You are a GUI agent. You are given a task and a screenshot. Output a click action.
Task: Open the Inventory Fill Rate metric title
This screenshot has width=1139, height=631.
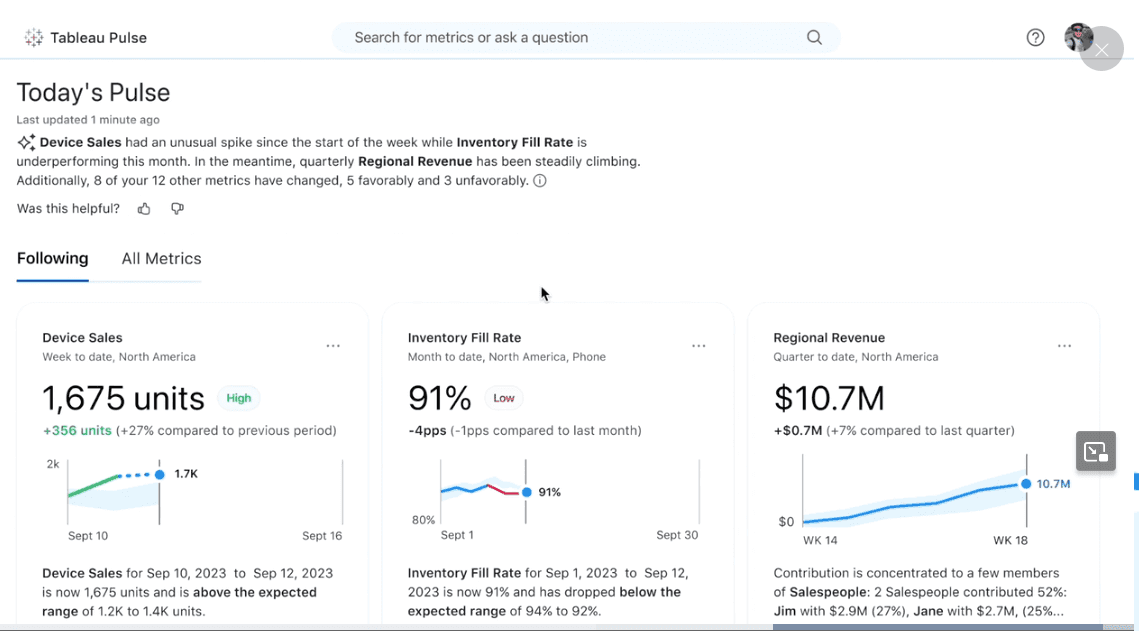[464, 338]
